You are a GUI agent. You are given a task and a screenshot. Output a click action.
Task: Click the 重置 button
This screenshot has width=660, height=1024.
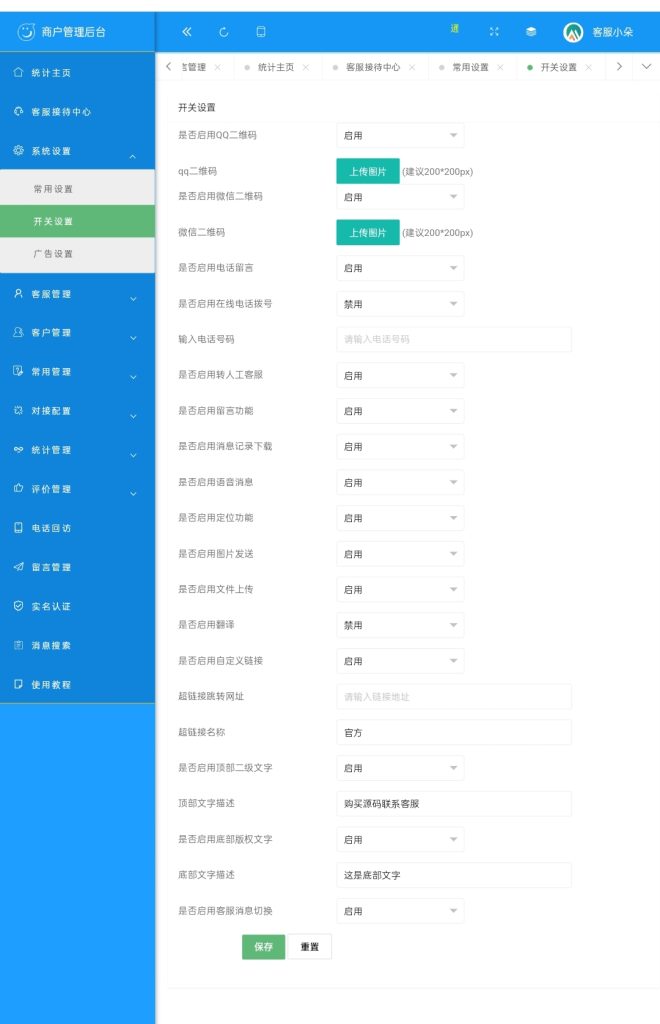tap(310, 947)
